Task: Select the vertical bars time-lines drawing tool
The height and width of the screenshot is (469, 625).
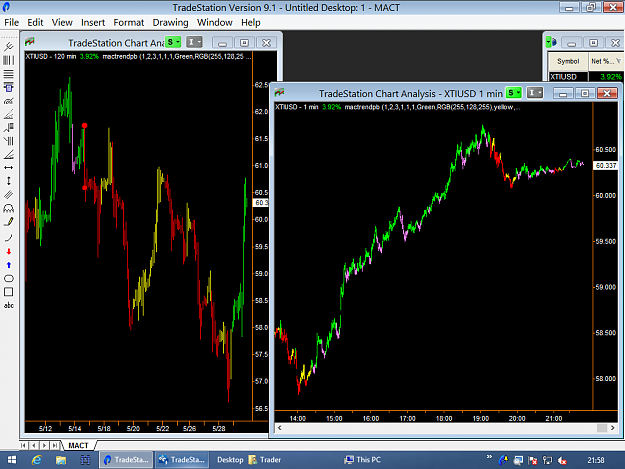Action: 8,60
